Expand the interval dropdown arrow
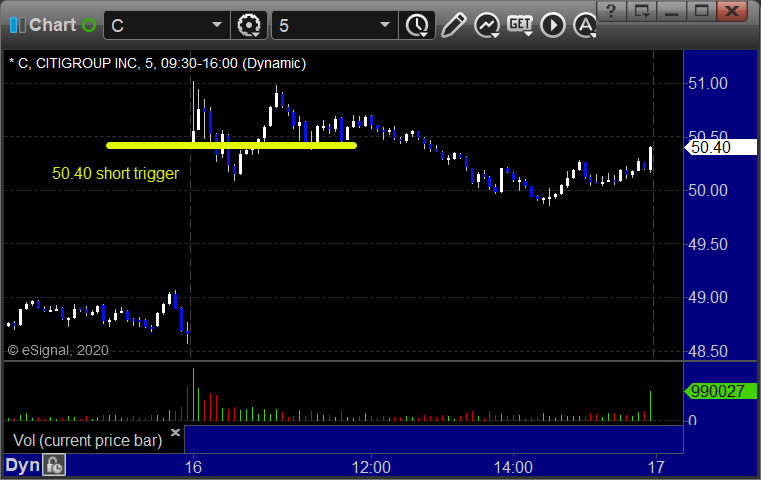The width and height of the screenshot is (761, 480). coord(385,25)
